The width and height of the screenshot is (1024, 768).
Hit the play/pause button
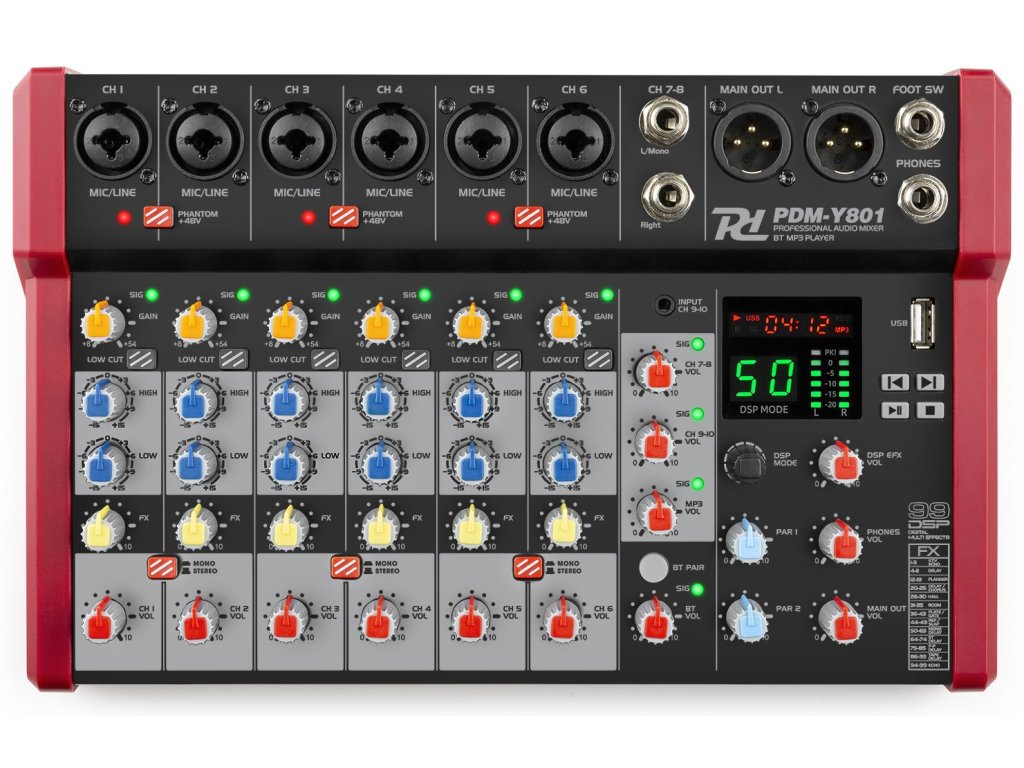pyautogui.click(x=895, y=410)
